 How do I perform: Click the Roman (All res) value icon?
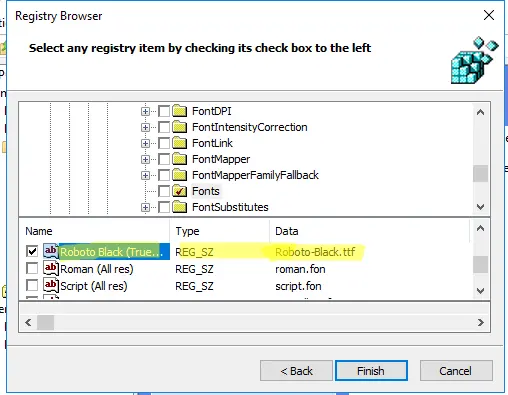(51, 268)
